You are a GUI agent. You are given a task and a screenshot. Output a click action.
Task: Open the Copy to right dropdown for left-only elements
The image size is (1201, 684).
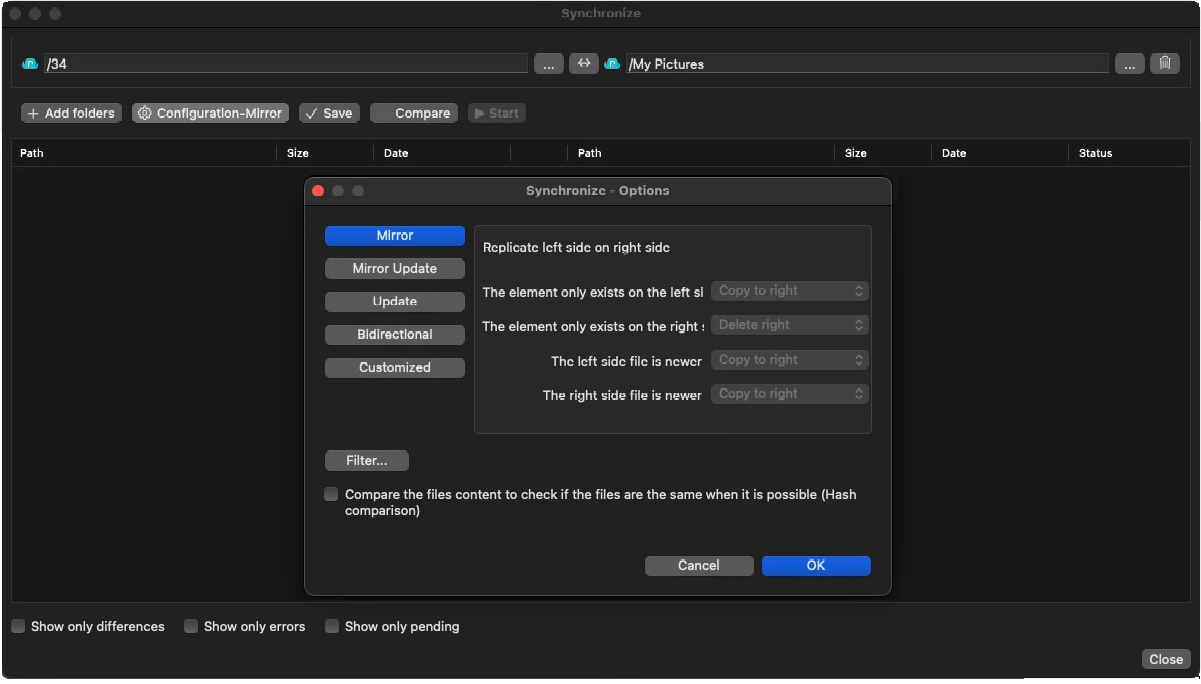(790, 290)
